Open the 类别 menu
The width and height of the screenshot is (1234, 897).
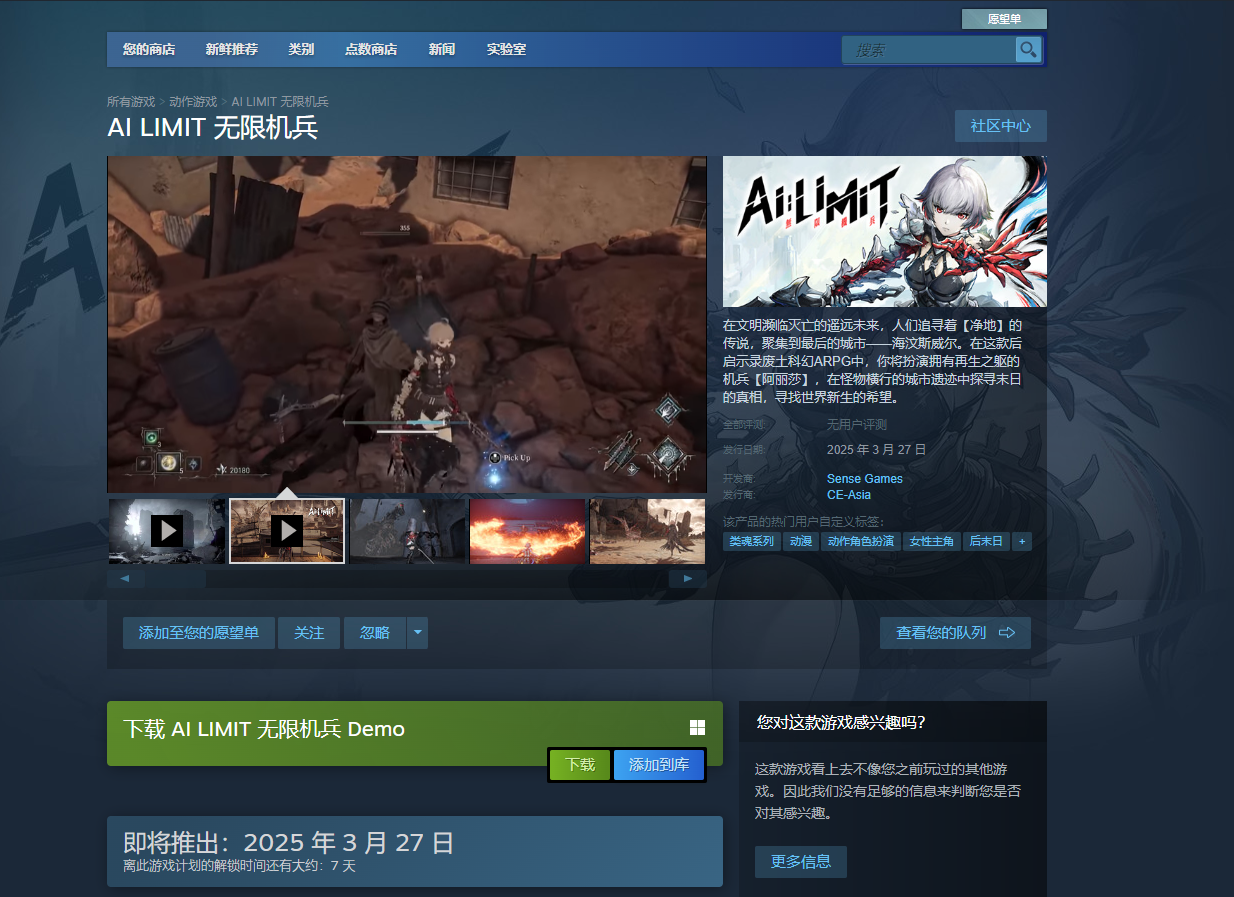(x=301, y=49)
